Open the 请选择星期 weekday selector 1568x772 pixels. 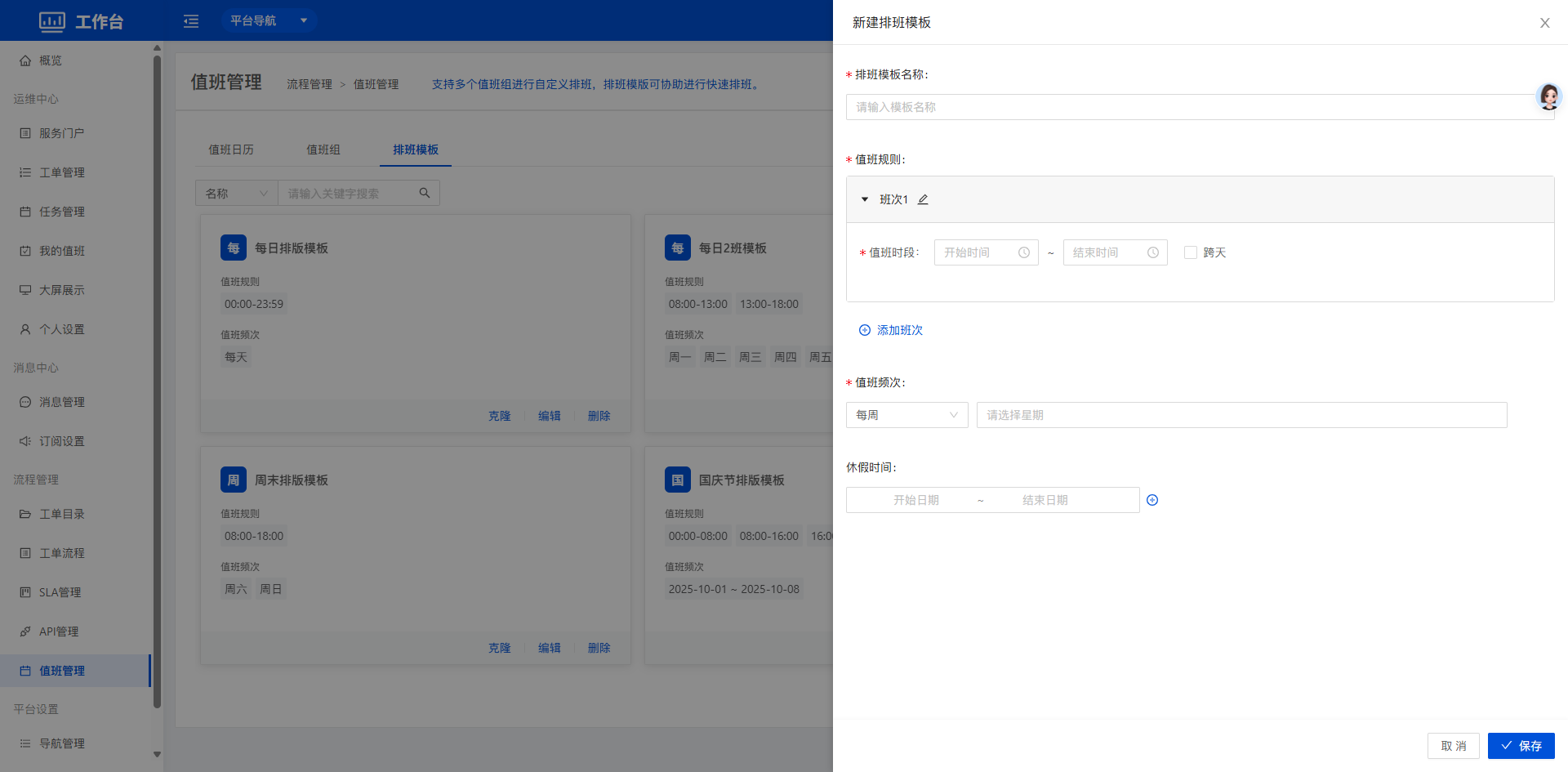(1241, 415)
